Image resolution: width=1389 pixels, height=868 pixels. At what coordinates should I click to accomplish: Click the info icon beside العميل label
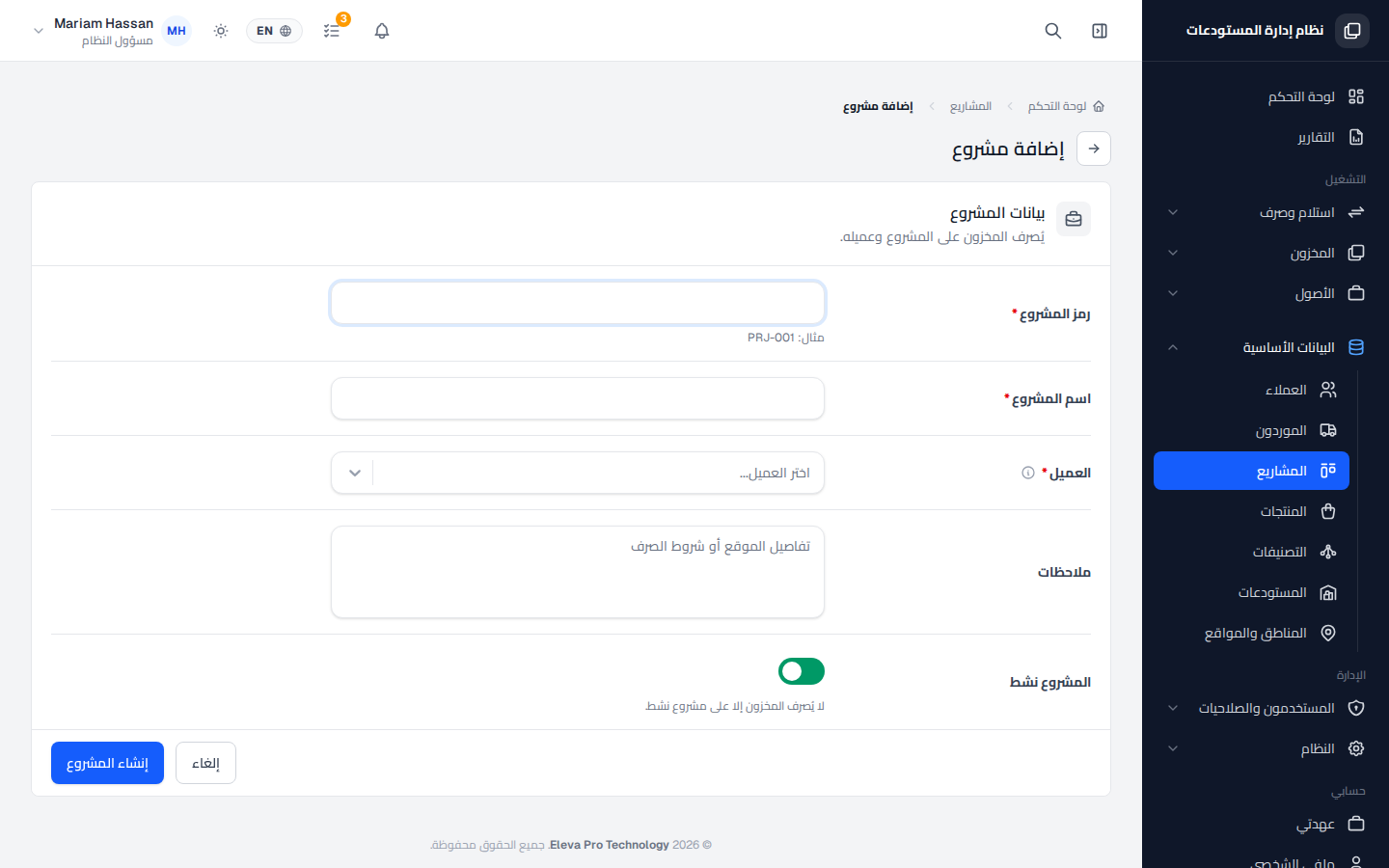[x=1028, y=473]
